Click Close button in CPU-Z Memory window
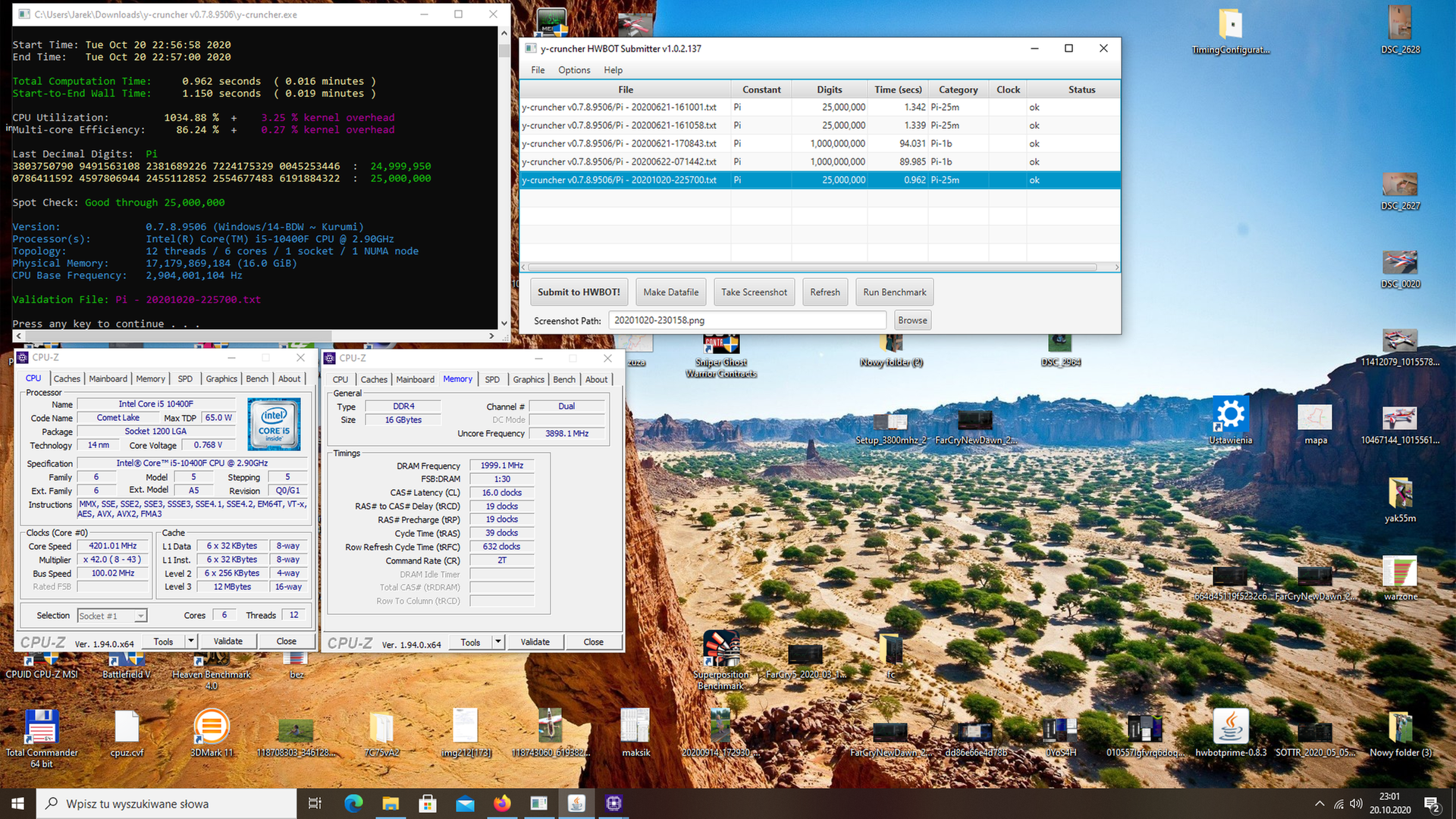This screenshot has width=1456, height=819. [593, 642]
